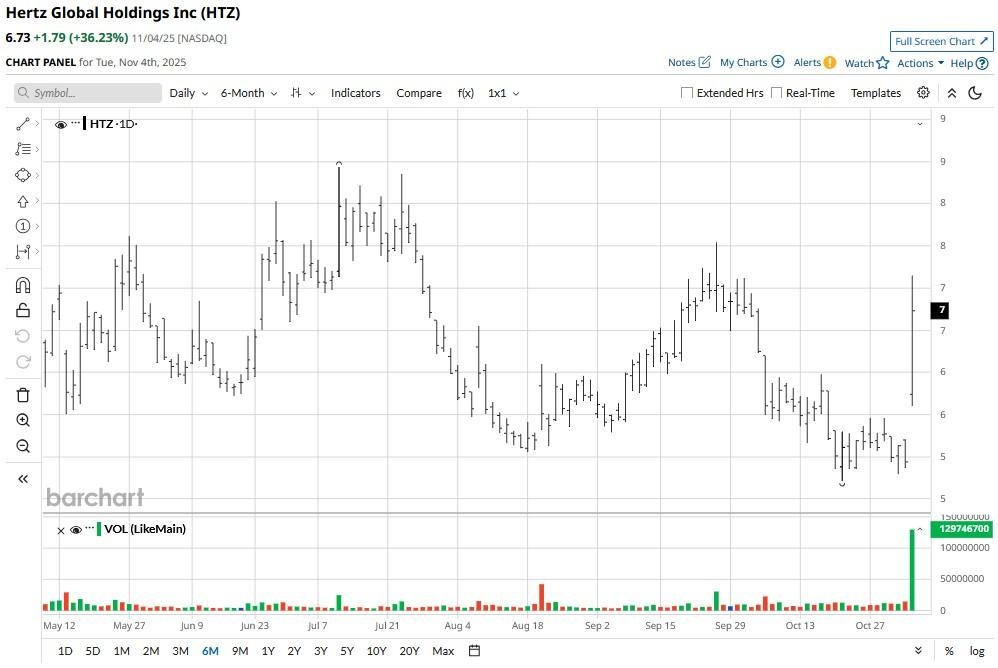Collapse the volume pane chevron
The height and width of the screenshot is (668, 998).
coord(920,529)
